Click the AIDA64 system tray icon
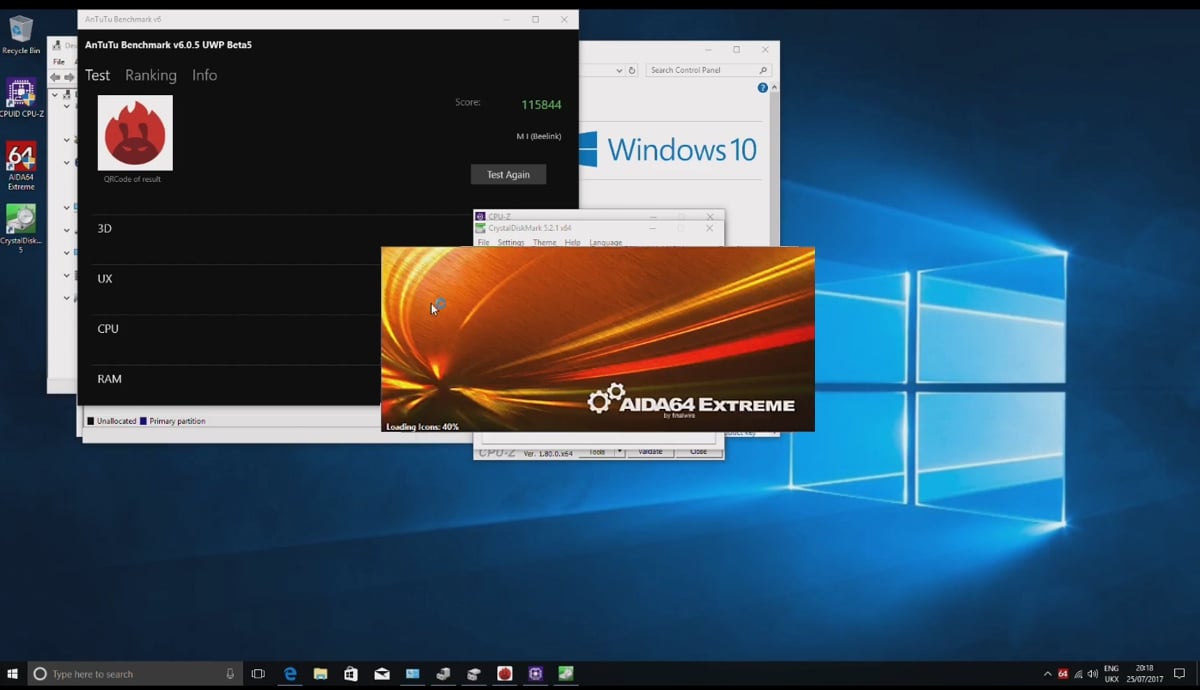The height and width of the screenshot is (690, 1200). 1062,673
